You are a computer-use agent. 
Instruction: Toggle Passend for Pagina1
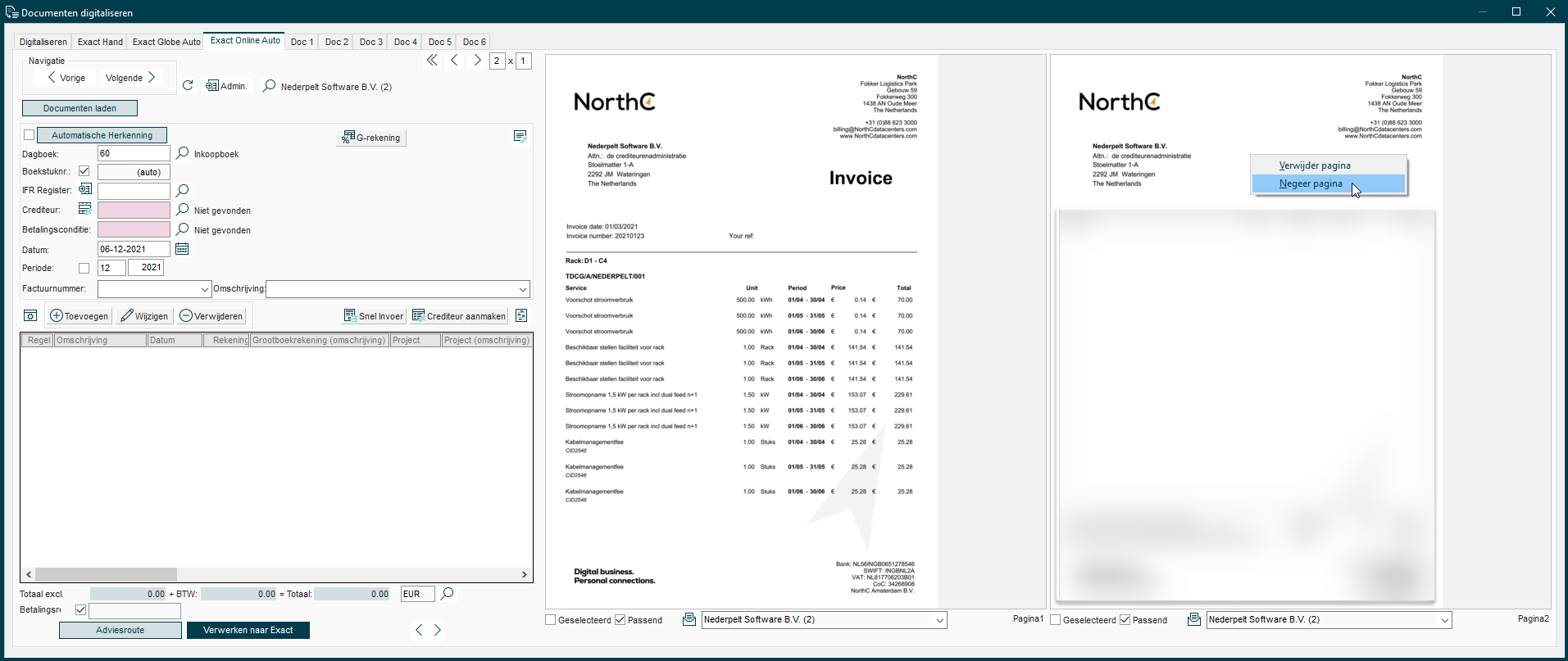(620, 620)
